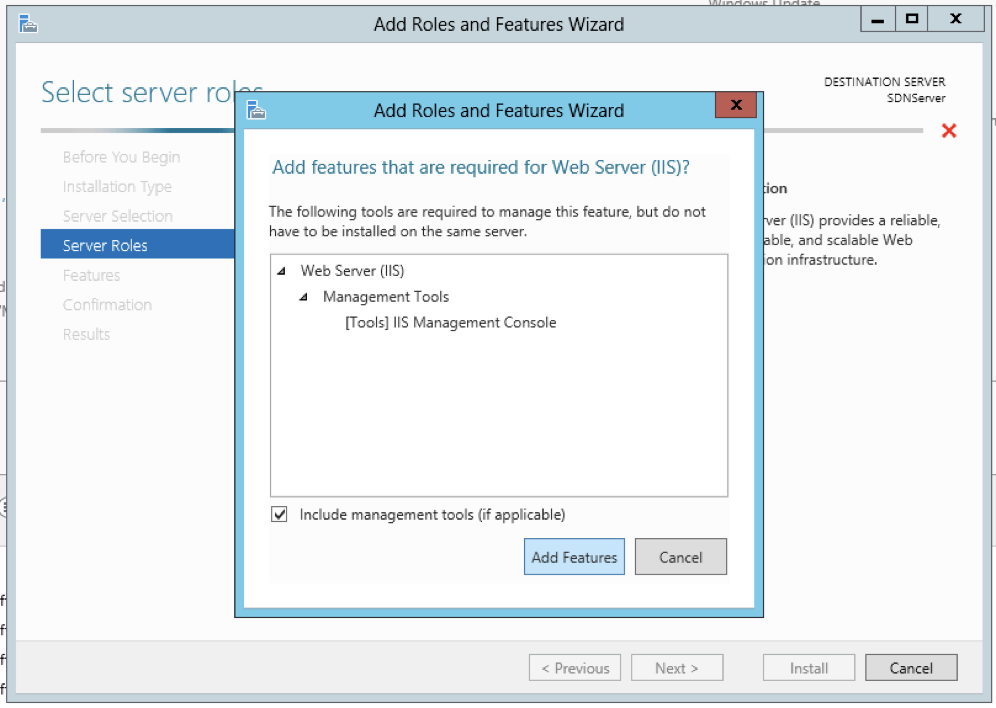Image resolution: width=996 pixels, height=708 pixels.
Task: Select the Web Server (IIS) tree label
Action: pyautogui.click(x=353, y=271)
